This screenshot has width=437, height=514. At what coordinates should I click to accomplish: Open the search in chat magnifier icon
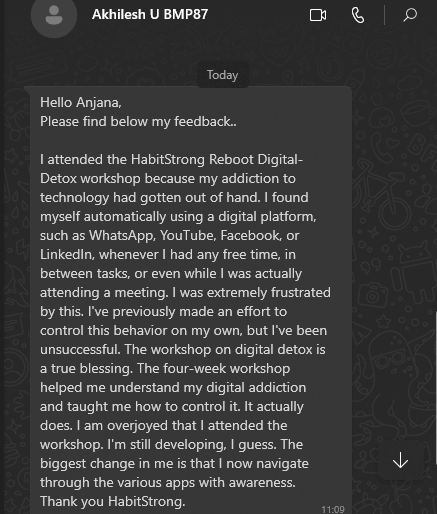click(410, 15)
